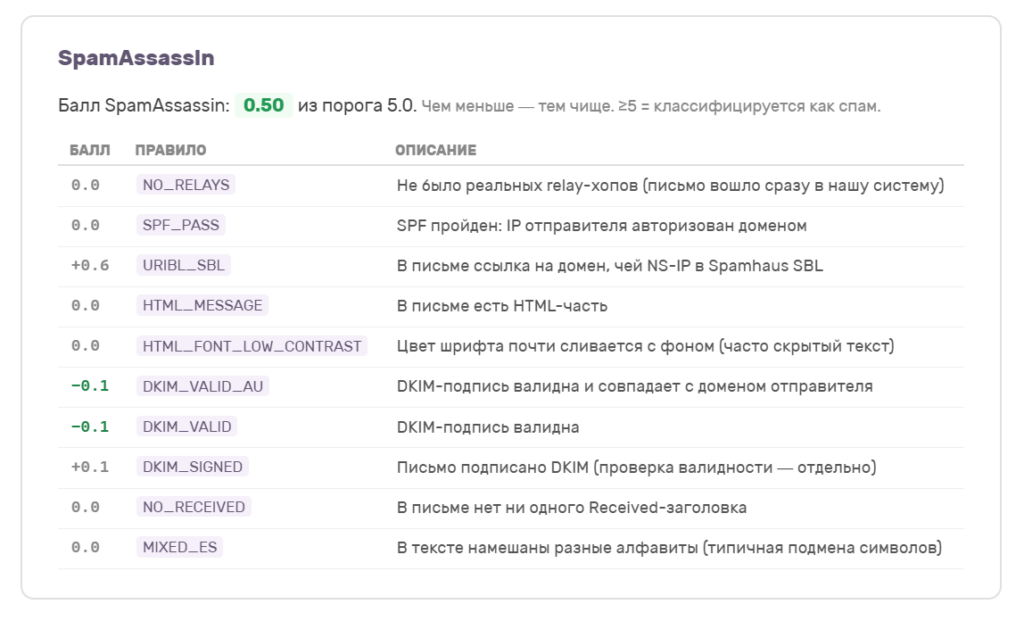Image resolution: width=1024 pixels, height=621 pixels.
Task: Click description 'DKIM-подпись валидна и совпадает'
Action: [x=634, y=387]
